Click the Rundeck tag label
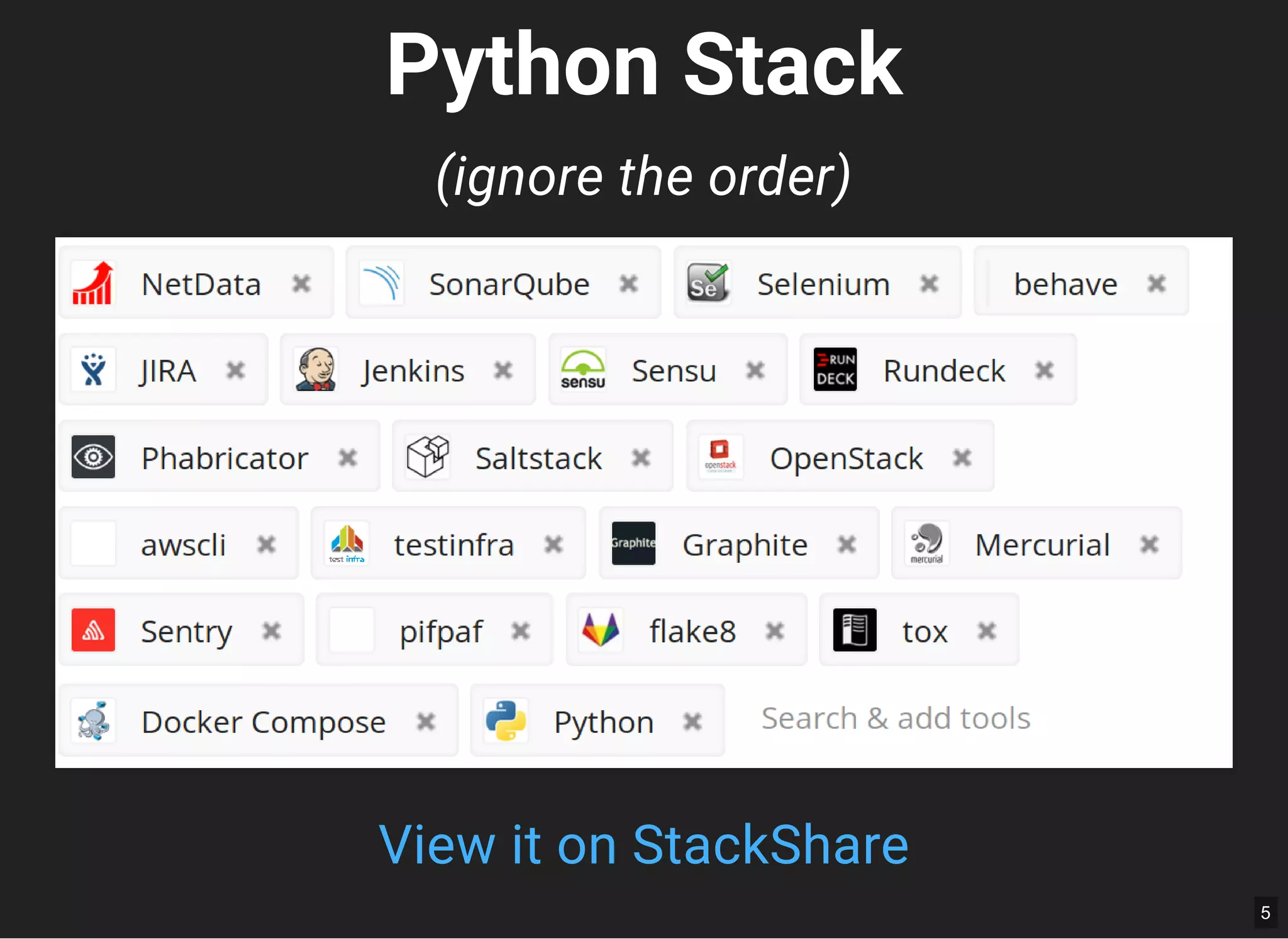Screen dimensions: 1288x939 tap(945, 371)
